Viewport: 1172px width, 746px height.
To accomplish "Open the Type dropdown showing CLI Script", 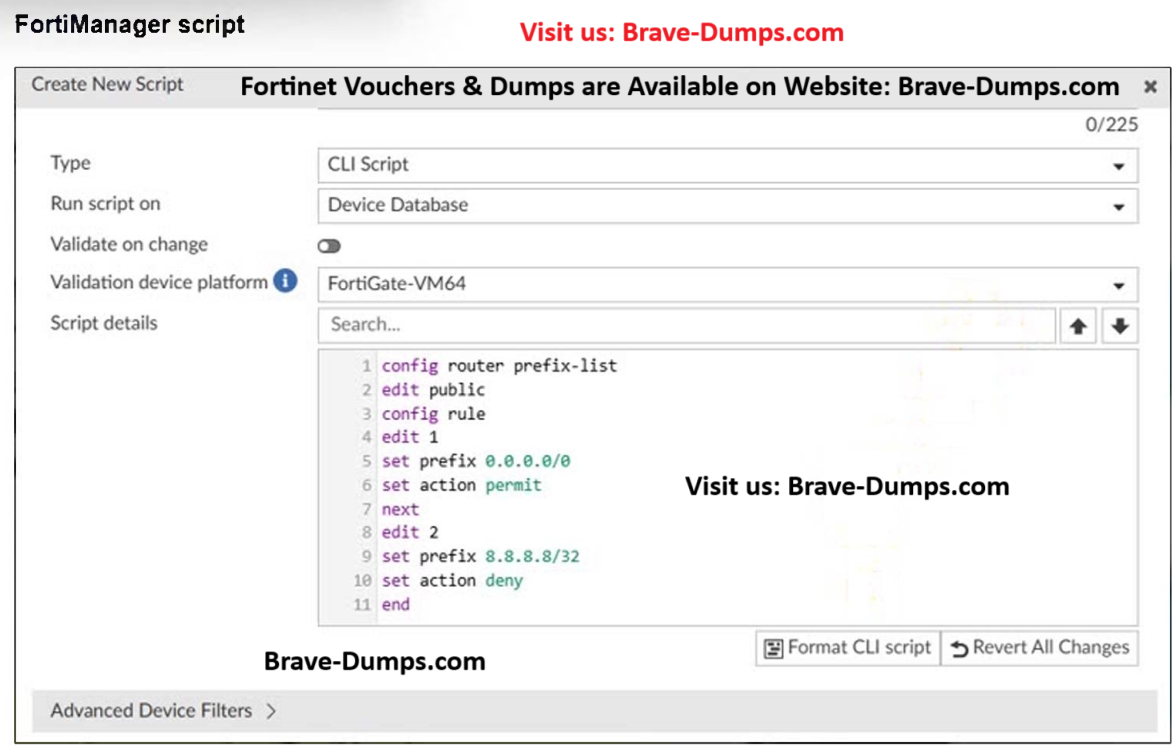I will [727, 165].
